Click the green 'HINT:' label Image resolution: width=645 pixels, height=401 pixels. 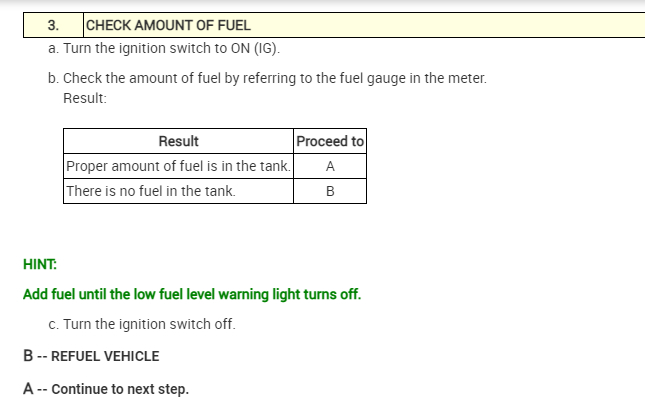click(40, 265)
